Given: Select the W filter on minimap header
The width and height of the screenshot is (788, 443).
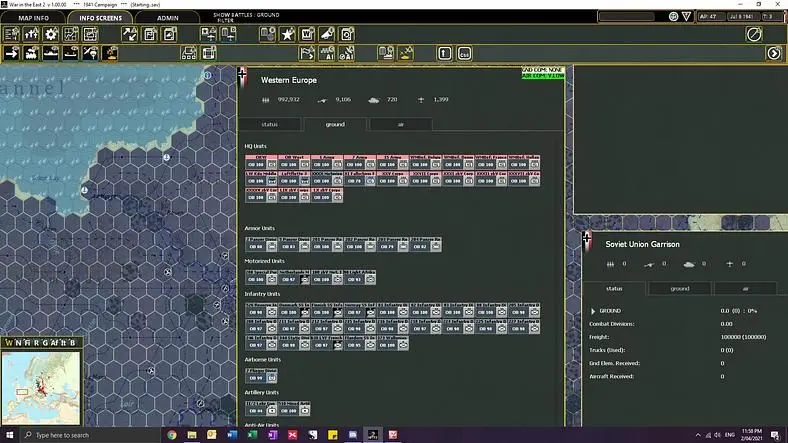Looking at the screenshot, I should (9, 343).
